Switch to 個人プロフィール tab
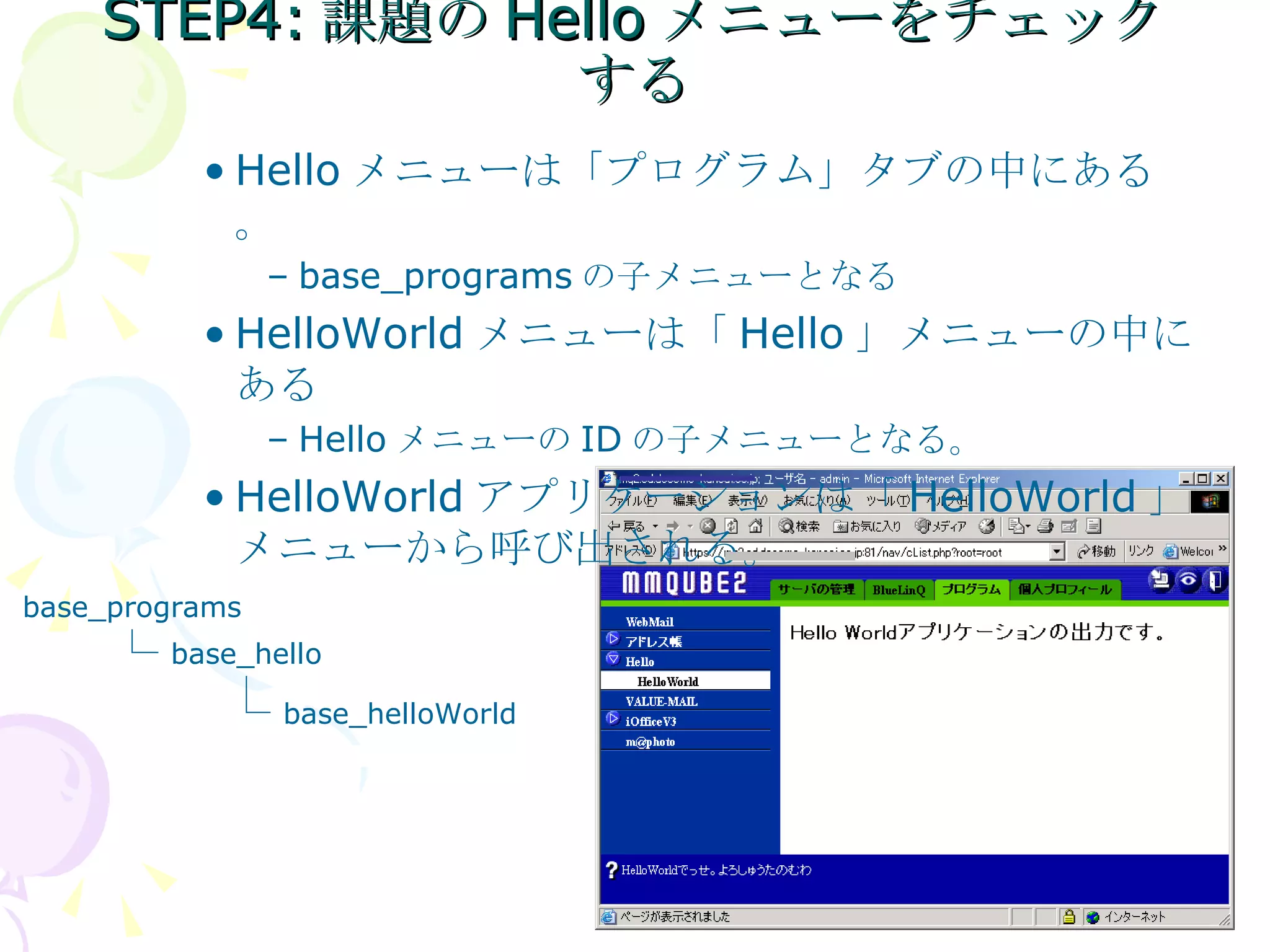1270x952 pixels. click(x=1065, y=589)
